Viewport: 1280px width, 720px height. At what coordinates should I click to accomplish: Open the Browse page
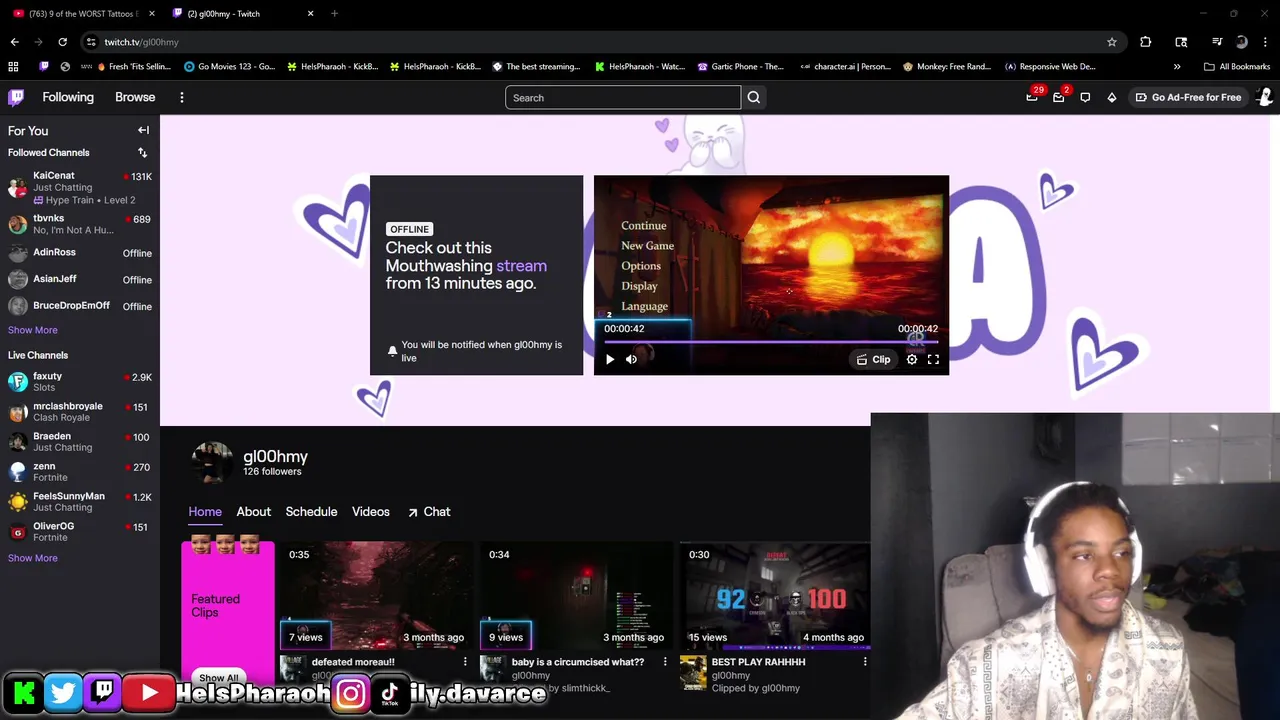pyautogui.click(x=135, y=97)
